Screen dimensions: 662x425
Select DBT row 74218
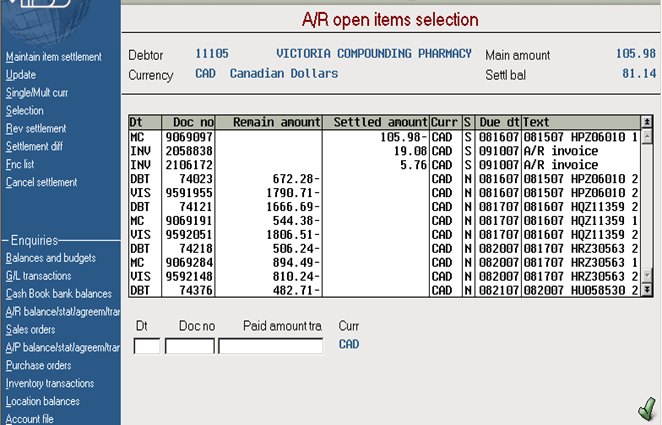(x=385, y=249)
